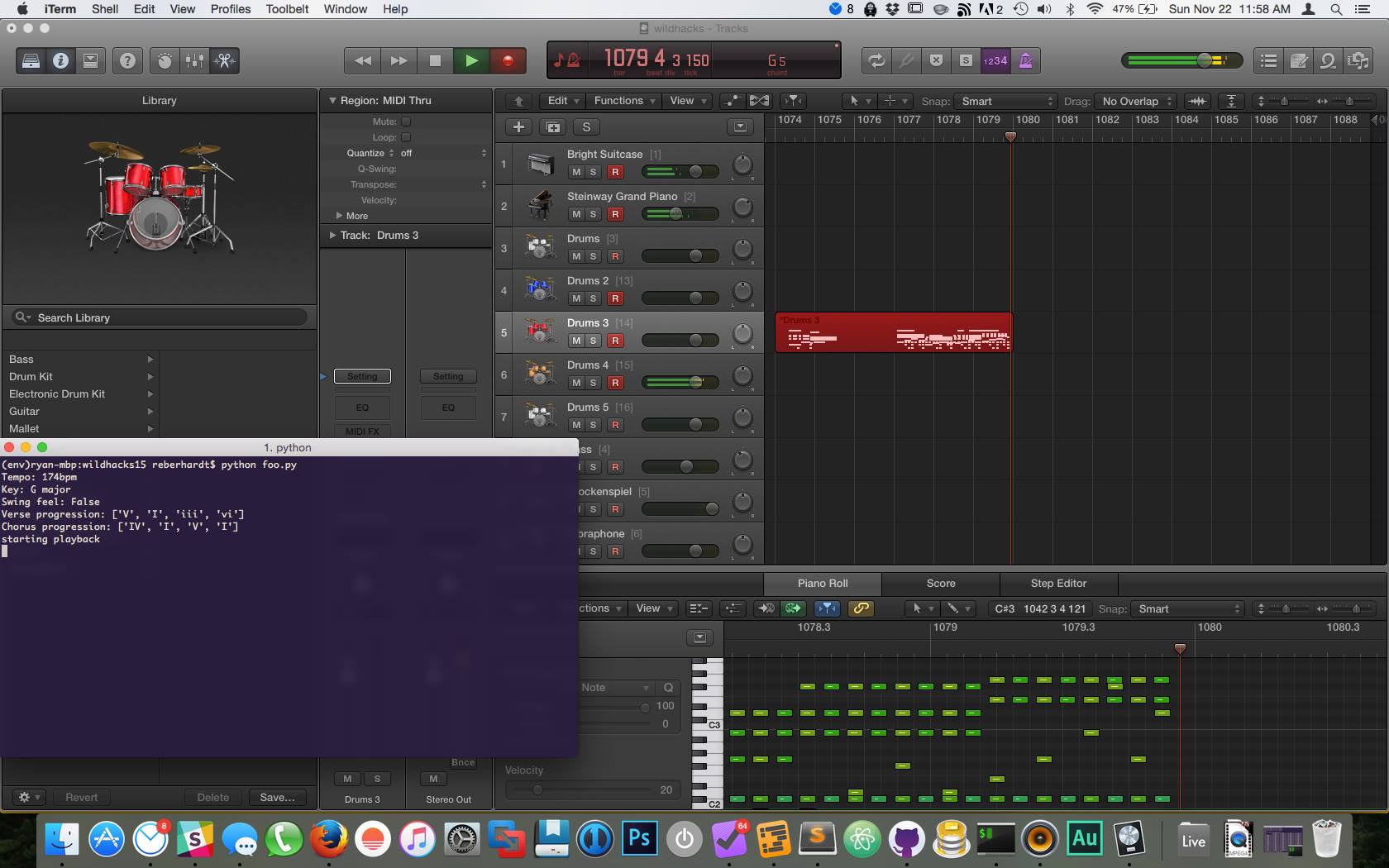Click the highlighted channel strip Setting button
The image size is (1389, 868).
(x=362, y=376)
